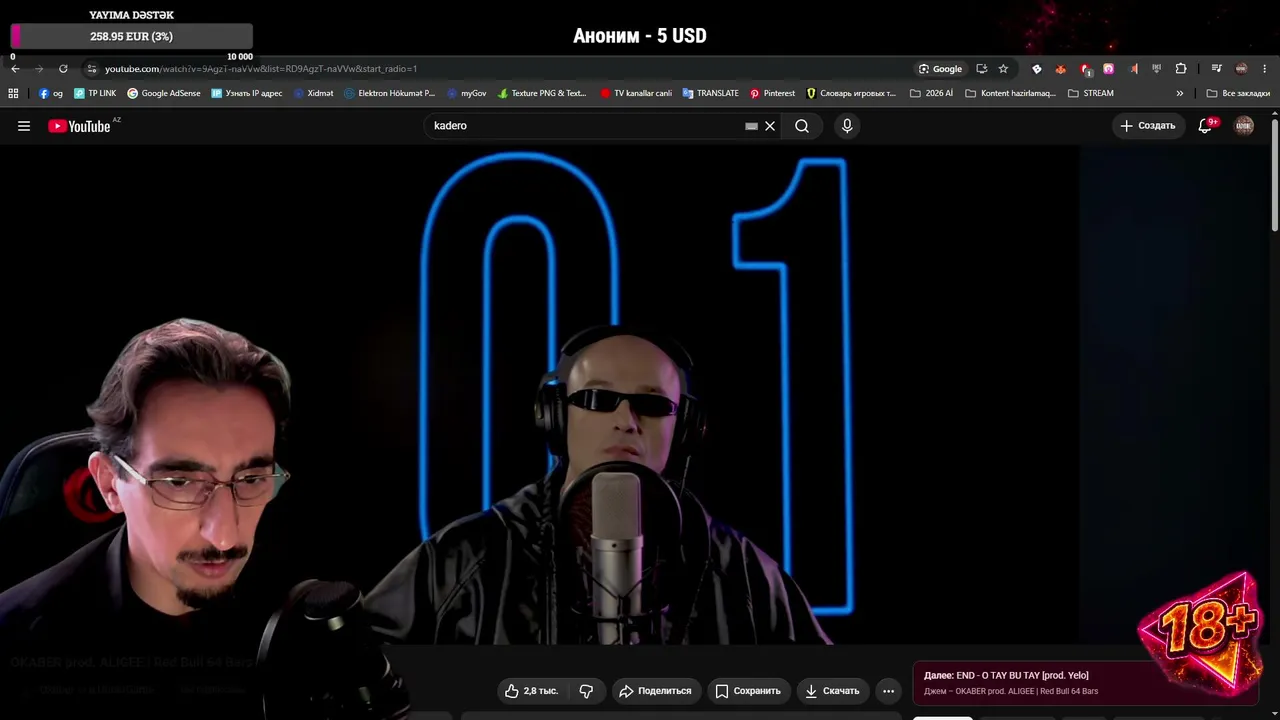Focus the youtube.com address bar URL

point(261,69)
